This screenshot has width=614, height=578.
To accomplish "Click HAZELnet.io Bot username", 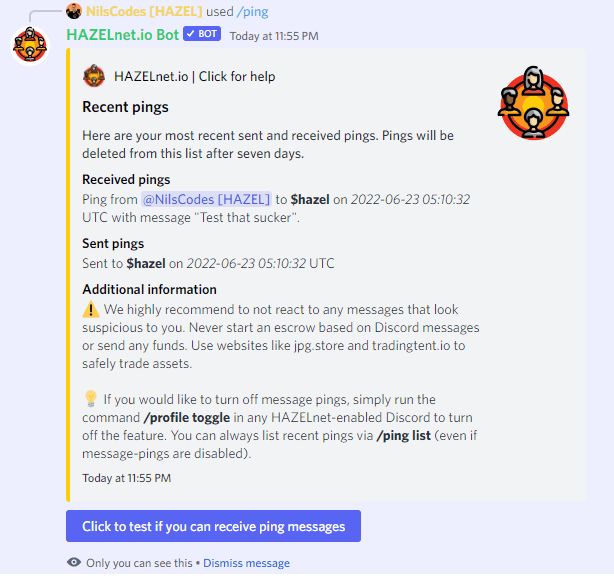I will pos(123,35).
